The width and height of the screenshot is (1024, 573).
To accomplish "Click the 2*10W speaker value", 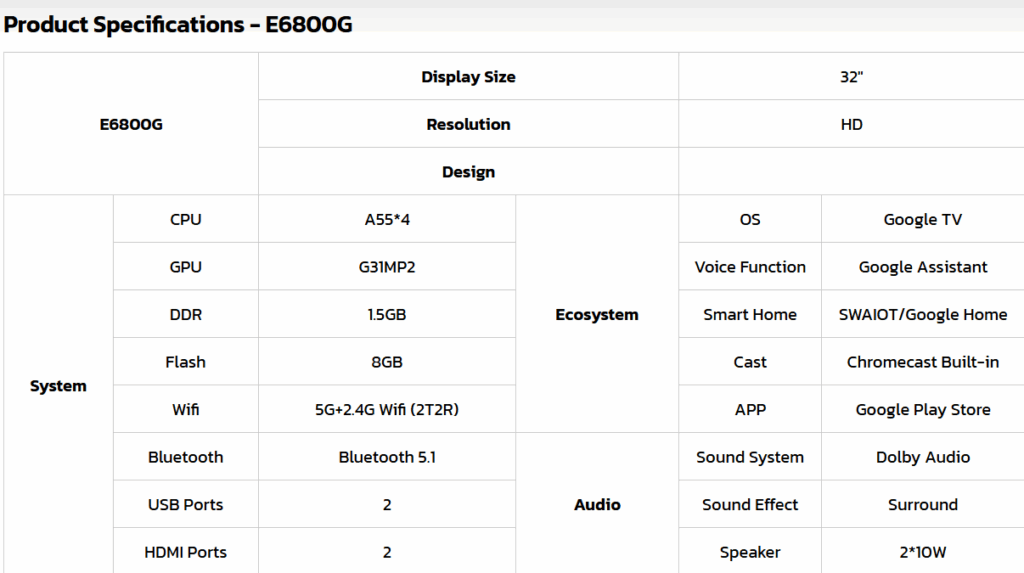I will click(x=922, y=552).
